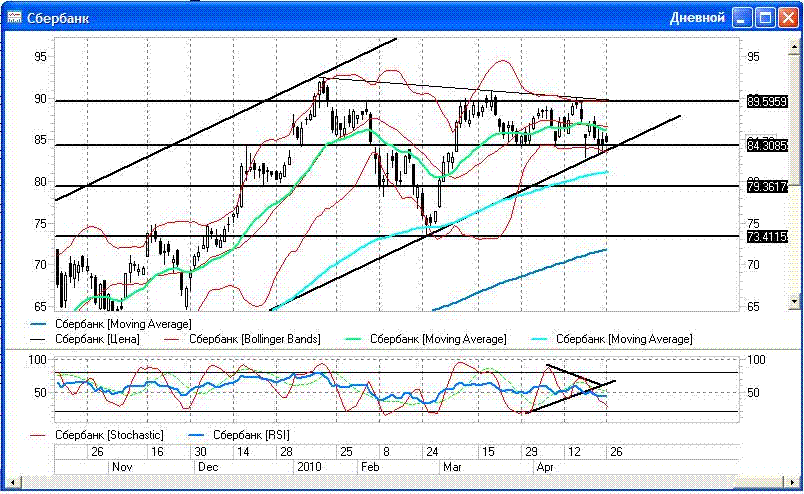This screenshot has height=494, width=804.
Task: Select the 84.3085 price level label
Action: [x=767, y=146]
